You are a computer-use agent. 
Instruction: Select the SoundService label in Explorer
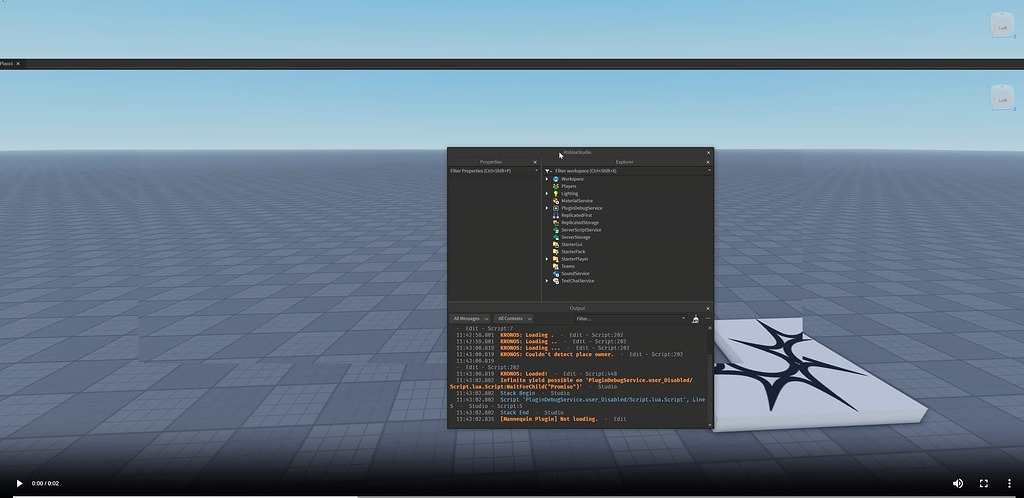point(575,273)
